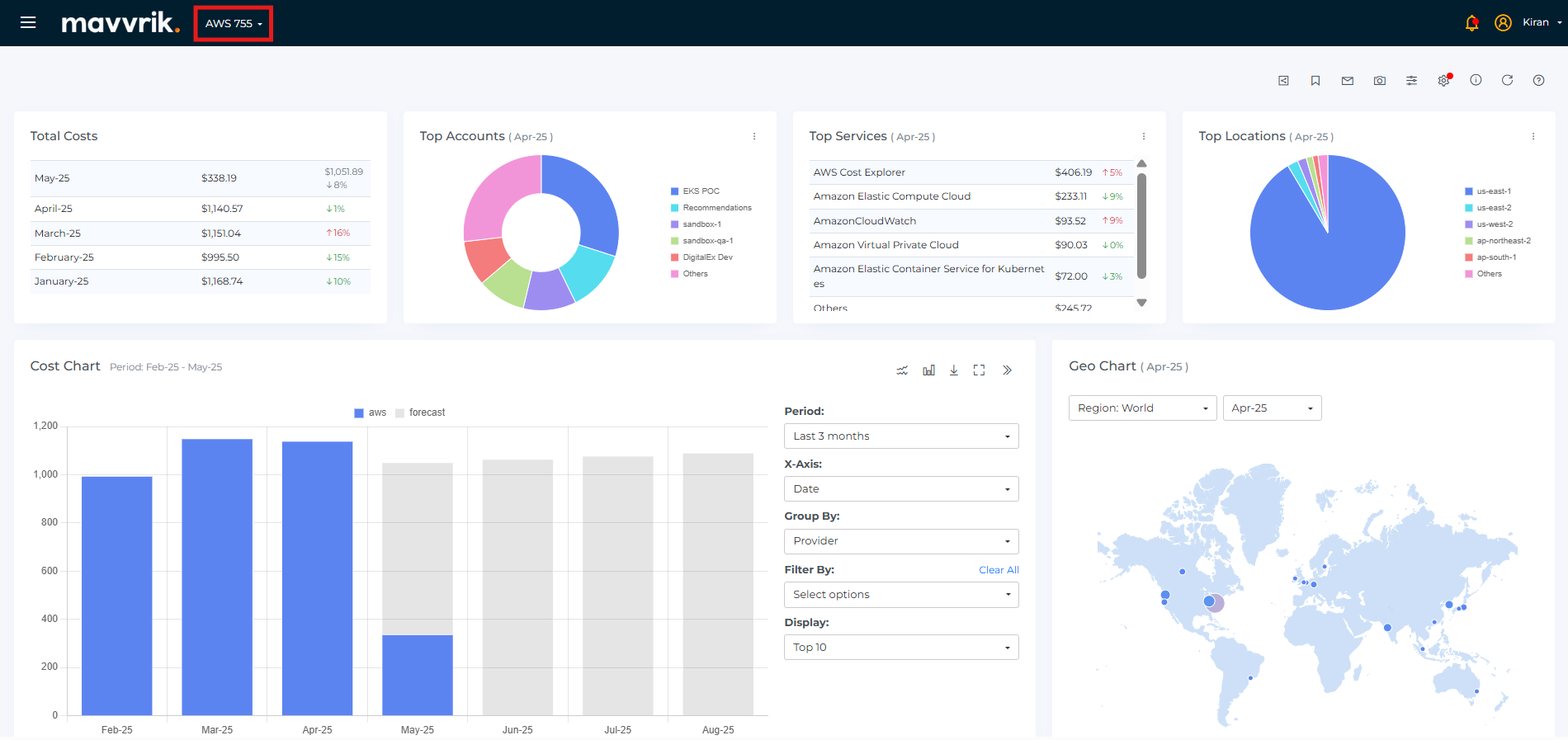Open the notifications bell
1568x740 pixels.
[1471, 23]
